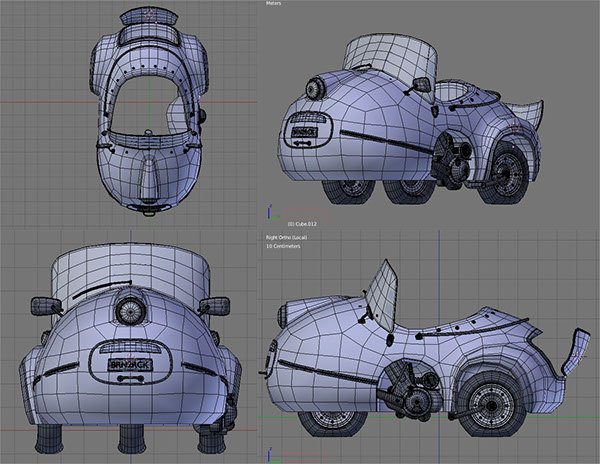The image size is (600, 464).
Task: Click the 'Right Ortho (Local)' viewport label
Action: (x=289, y=236)
